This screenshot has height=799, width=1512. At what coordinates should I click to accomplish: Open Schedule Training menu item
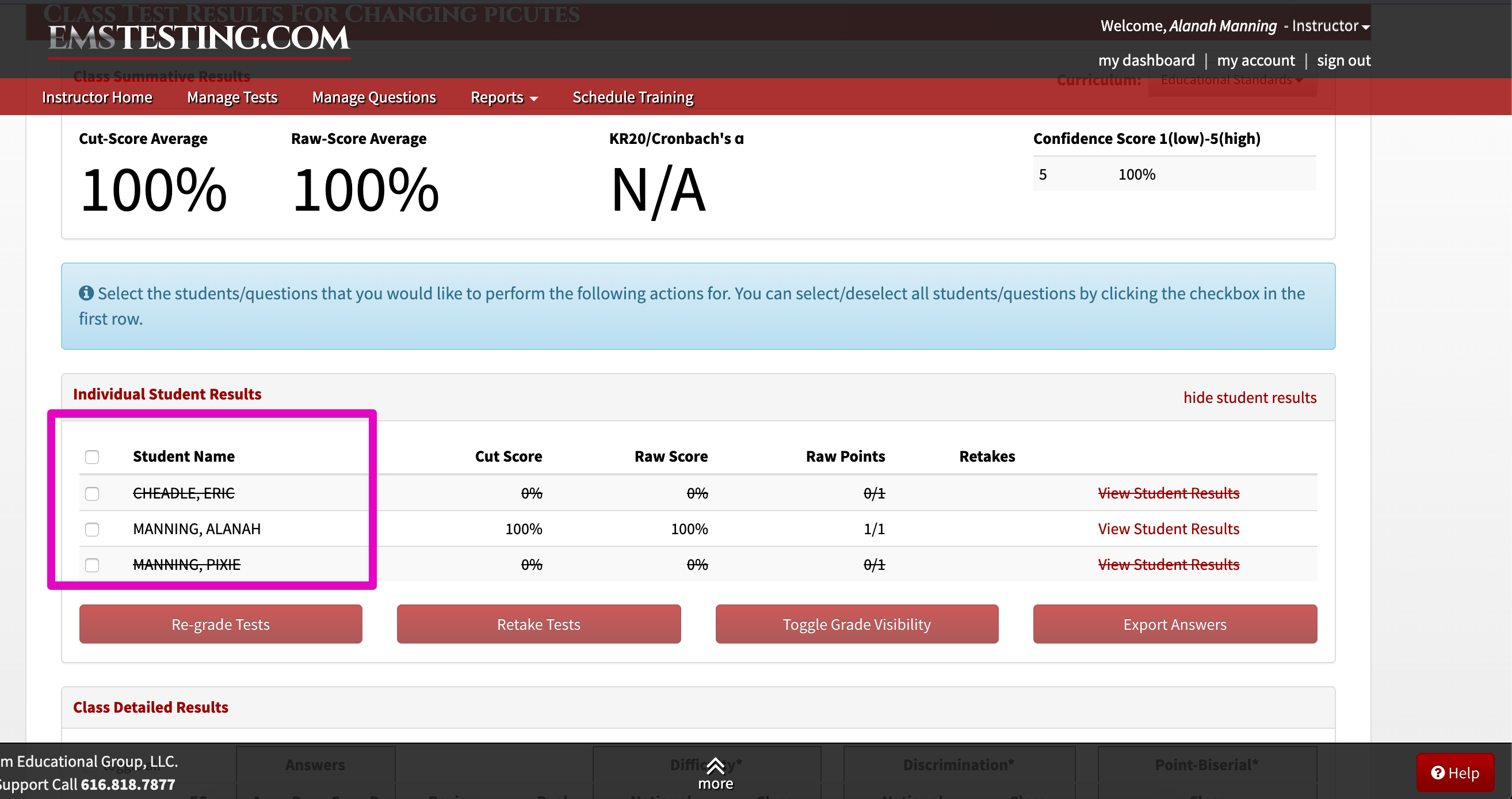(x=633, y=97)
